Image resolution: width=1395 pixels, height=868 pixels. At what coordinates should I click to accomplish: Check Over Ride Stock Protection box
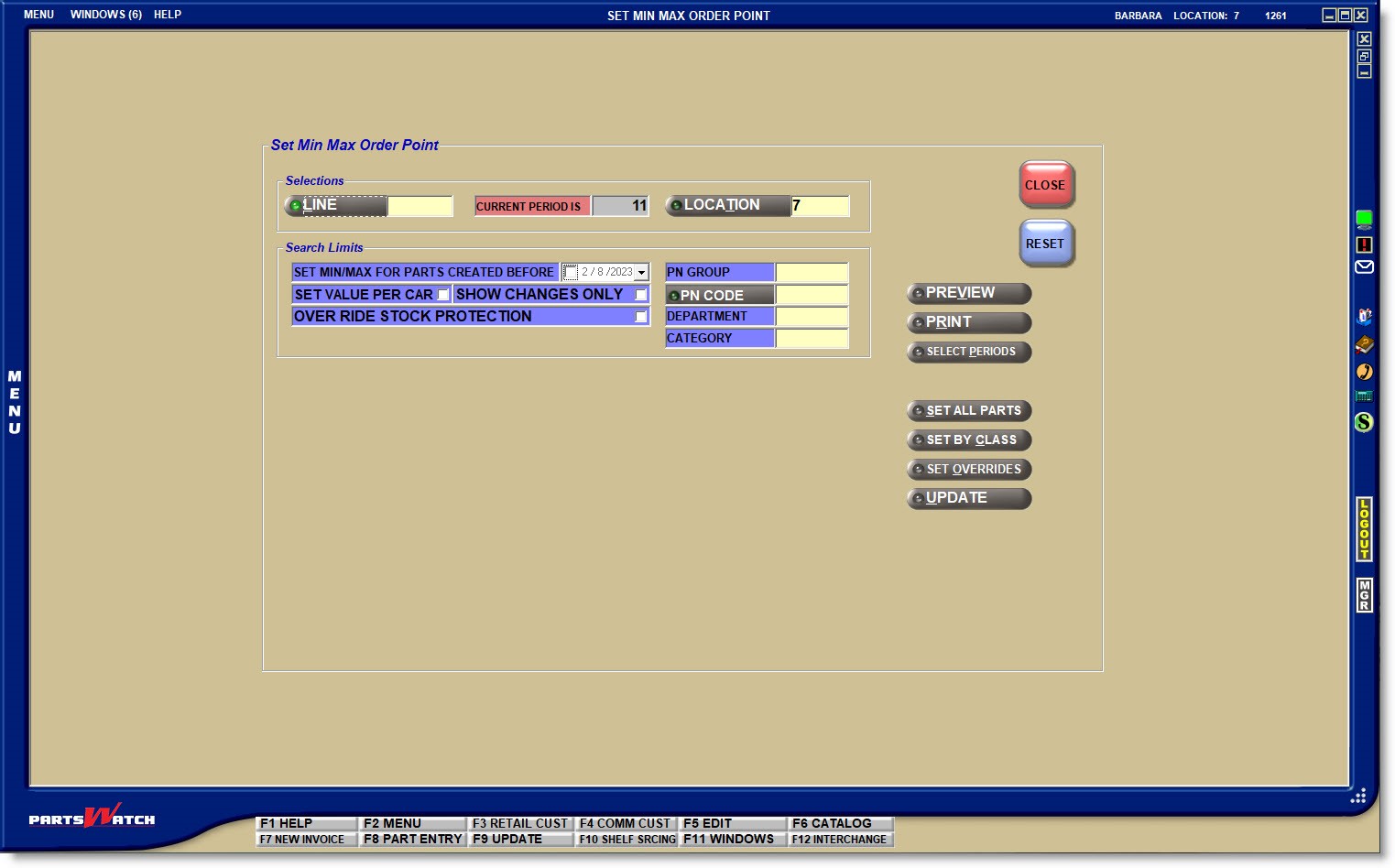[x=641, y=317]
